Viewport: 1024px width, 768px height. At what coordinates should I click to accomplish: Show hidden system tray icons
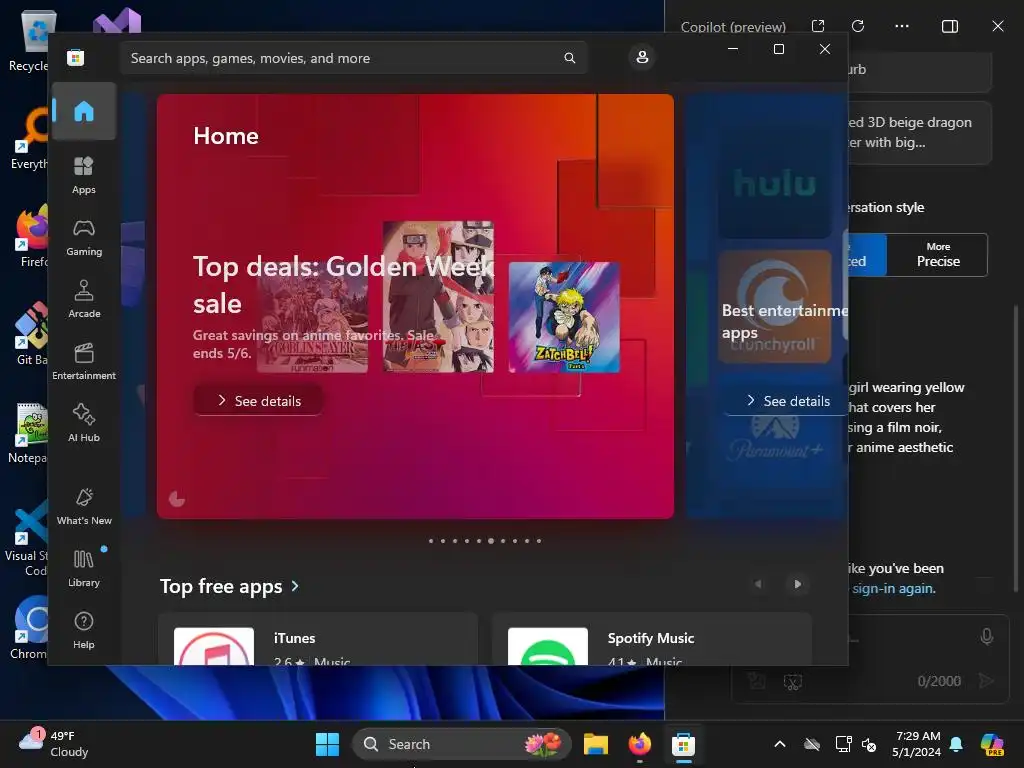click(x=780, y=744)
